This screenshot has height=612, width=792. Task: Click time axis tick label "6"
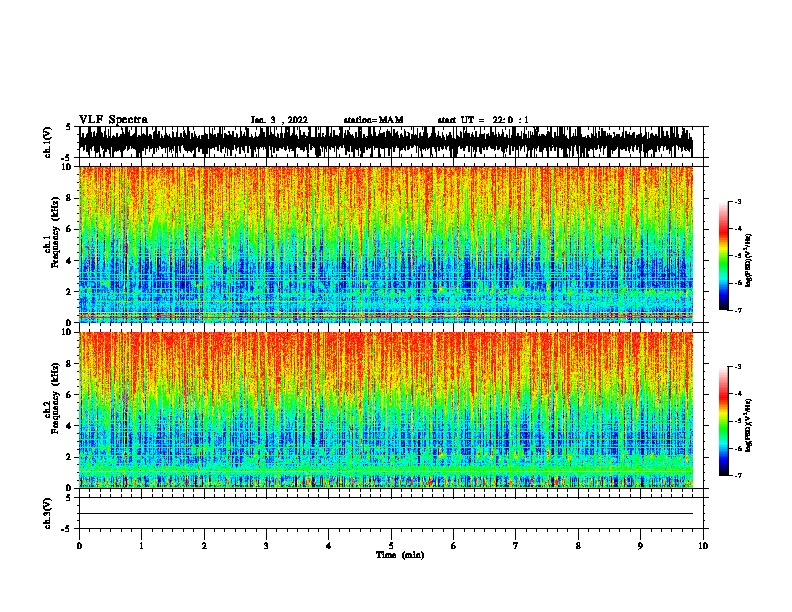pyautogui.click(x=454, y=546)
